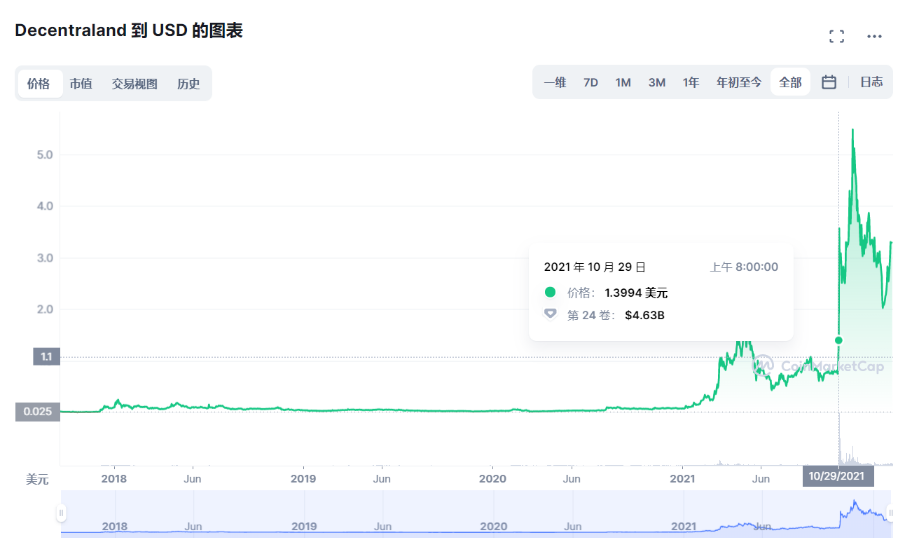Select the 年初至今 time range
Viewport: 921px width, 558px height.
[x=739, y=82]
